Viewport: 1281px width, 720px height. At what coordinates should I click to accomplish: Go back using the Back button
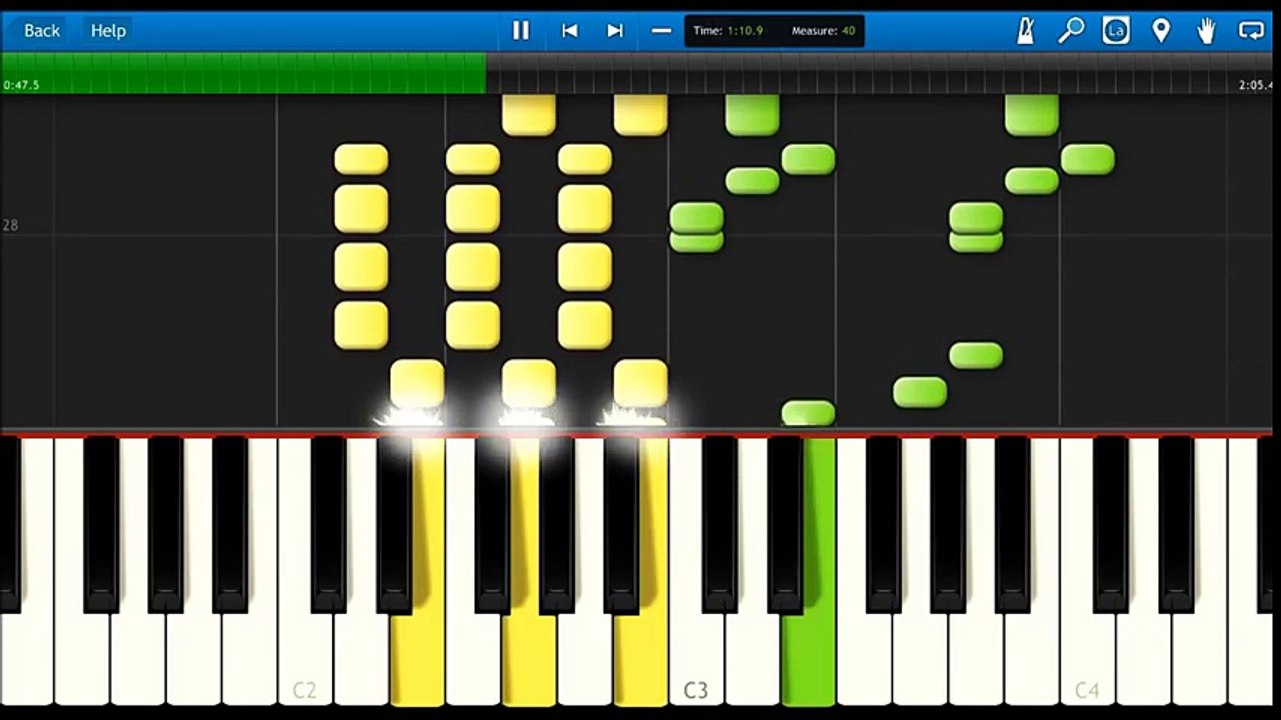(x=41, y=31)
